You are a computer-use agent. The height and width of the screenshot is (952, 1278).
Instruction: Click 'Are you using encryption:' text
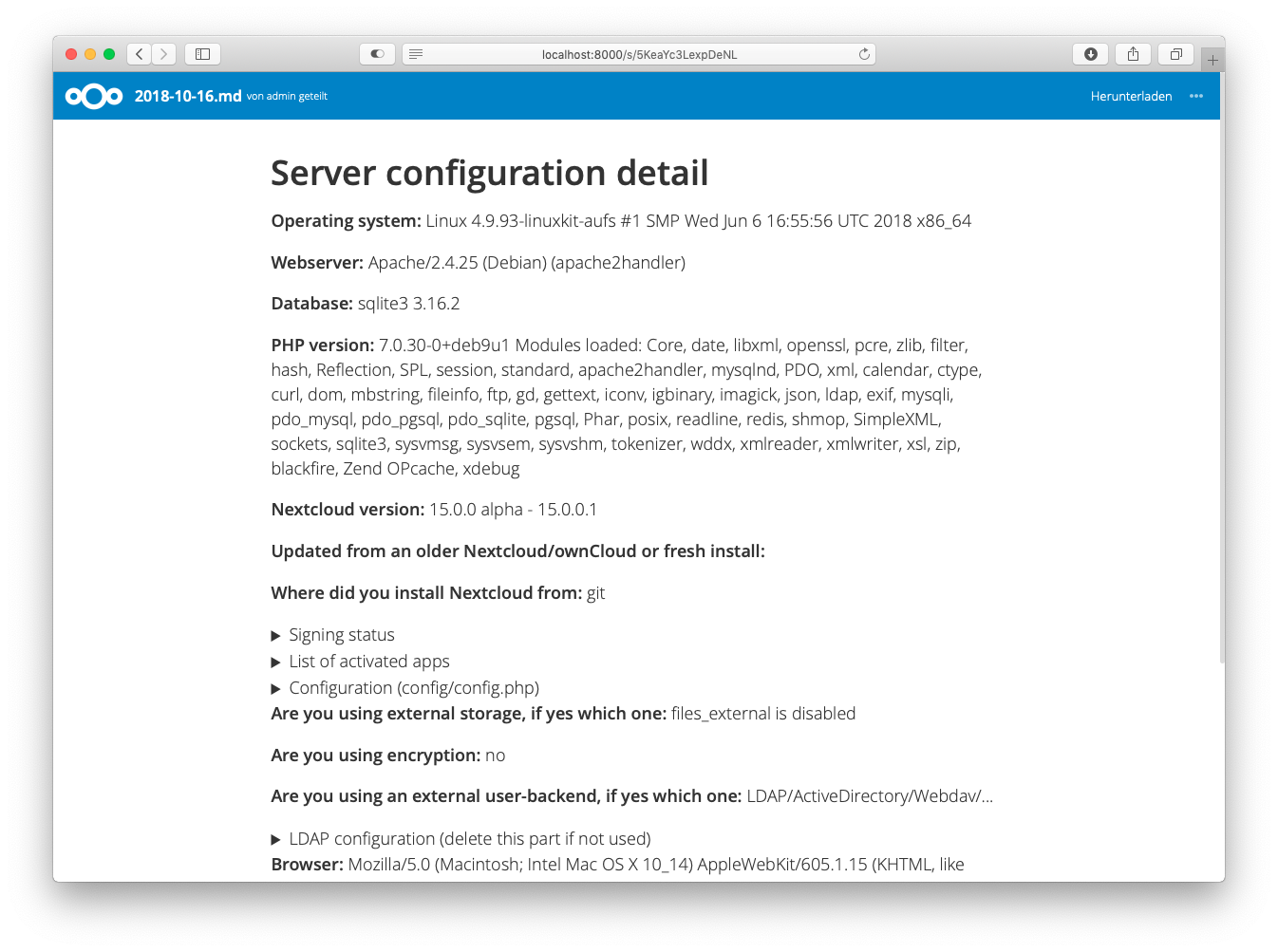(x=376, y=756)
